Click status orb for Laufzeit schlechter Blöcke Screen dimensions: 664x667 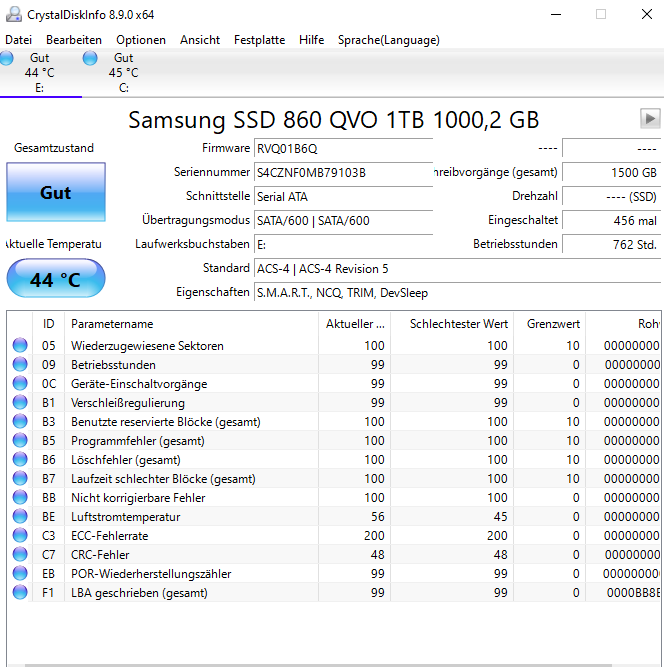[x=20, y=478]
